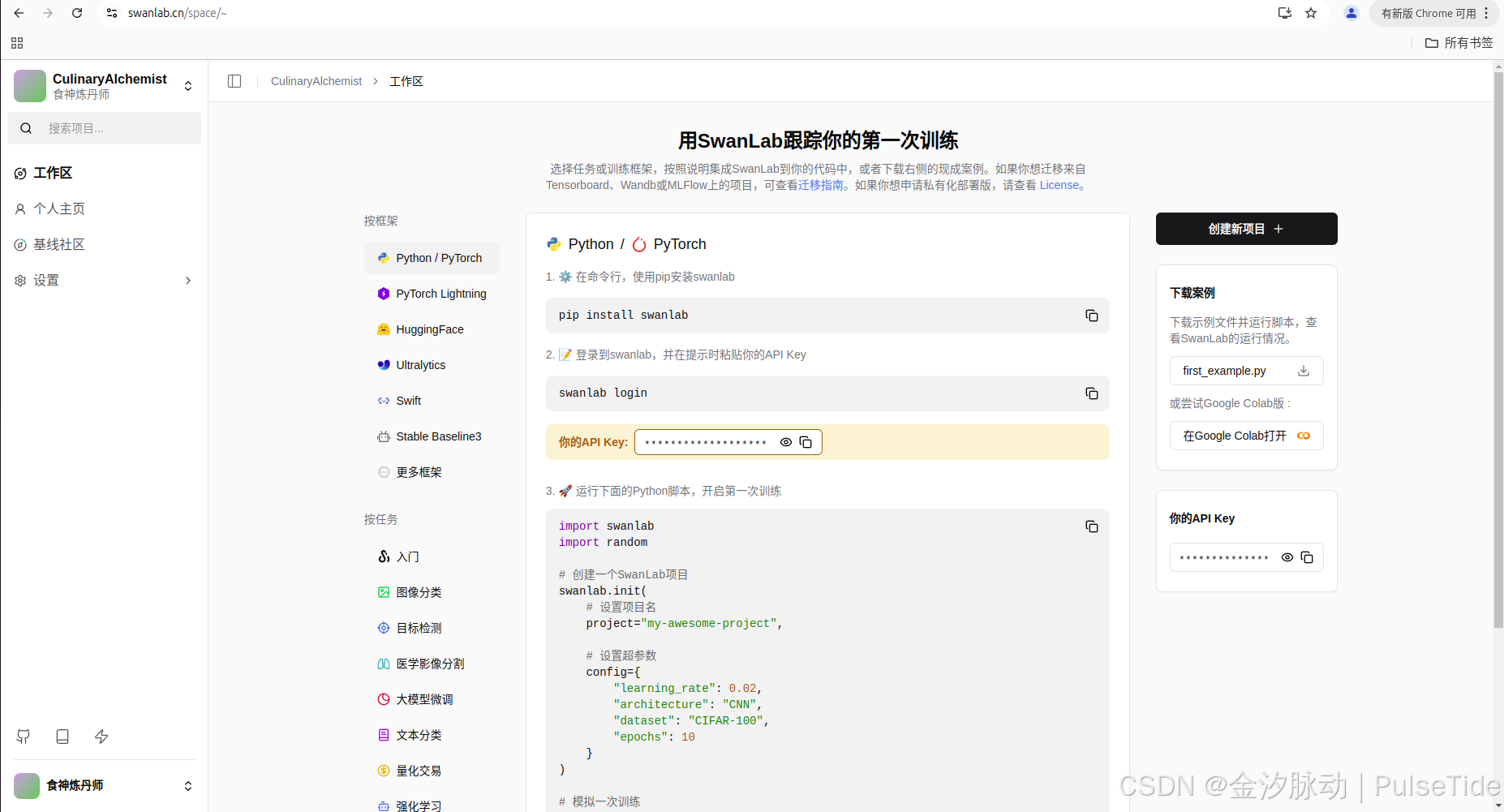
Task: Select Swift framework
Action: coord(432,401)
